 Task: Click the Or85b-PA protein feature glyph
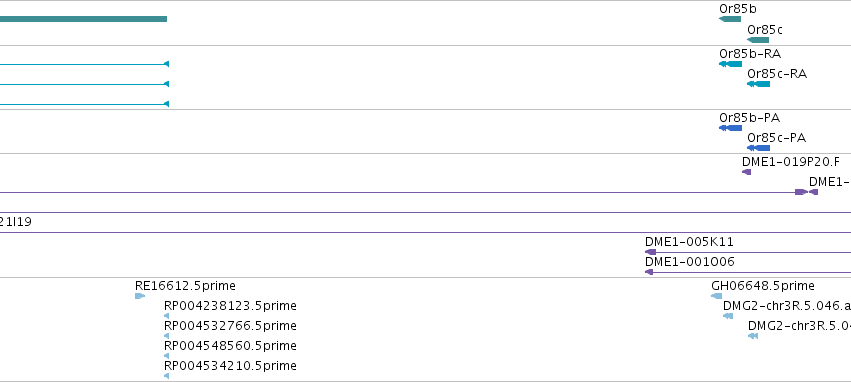730,128
